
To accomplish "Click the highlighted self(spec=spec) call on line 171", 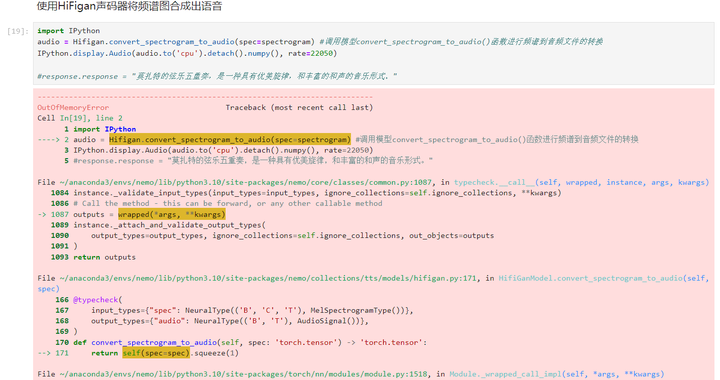I will pos(156,353).
